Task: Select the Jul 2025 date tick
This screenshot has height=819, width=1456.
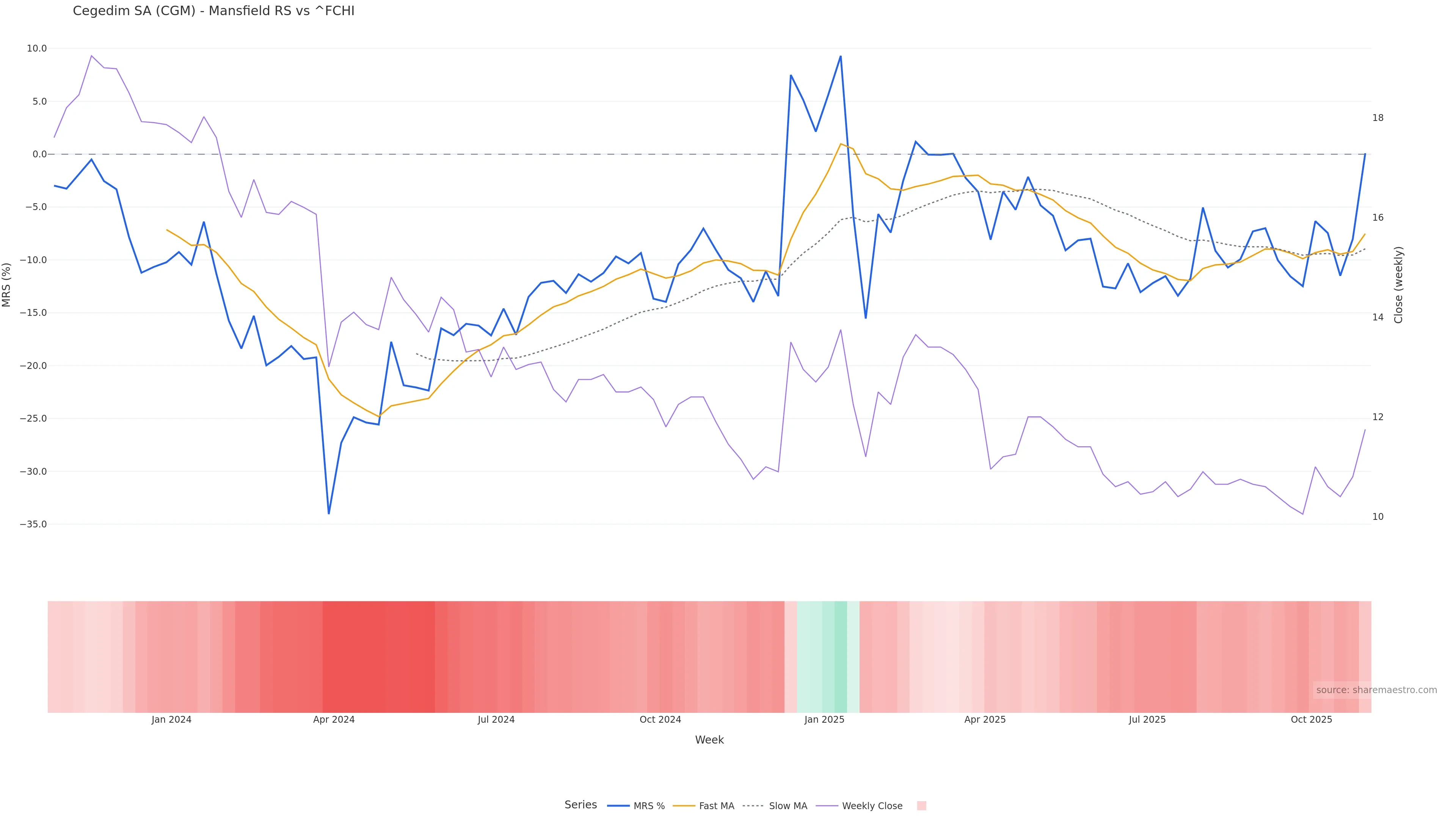Action: coord(1147,720)
